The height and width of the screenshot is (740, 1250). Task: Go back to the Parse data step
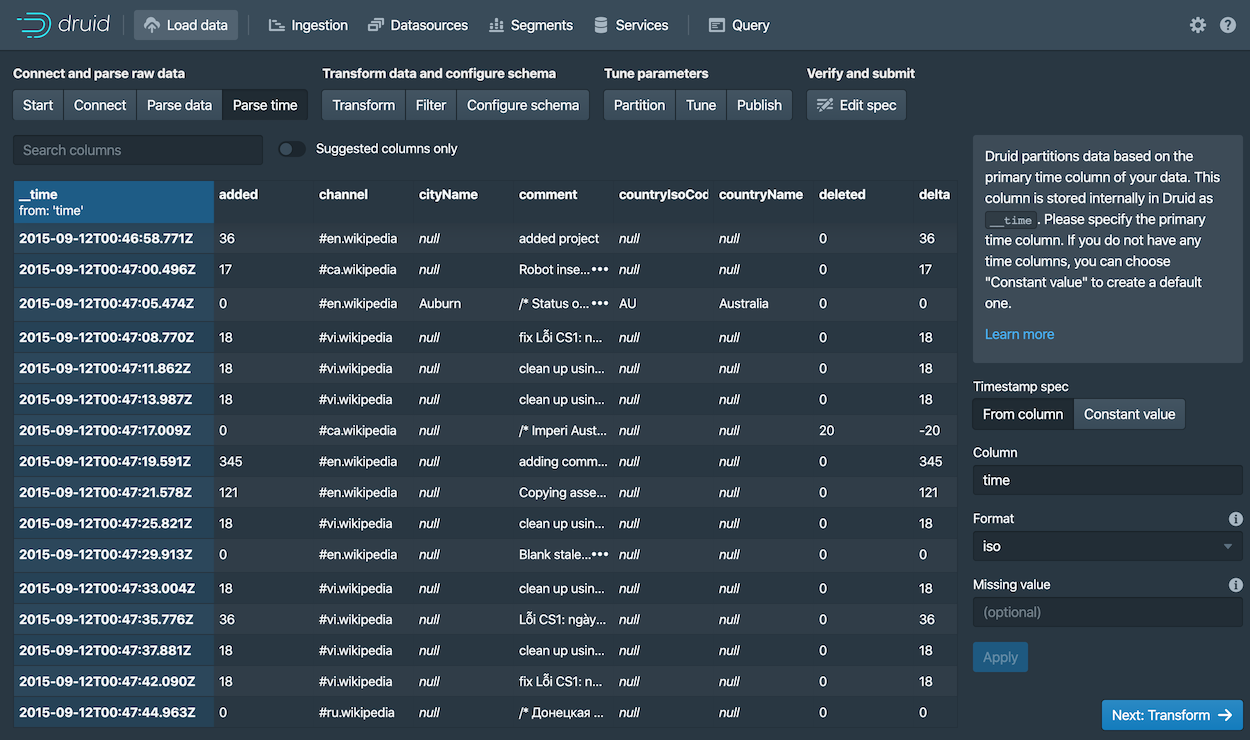tap(179, 104)
